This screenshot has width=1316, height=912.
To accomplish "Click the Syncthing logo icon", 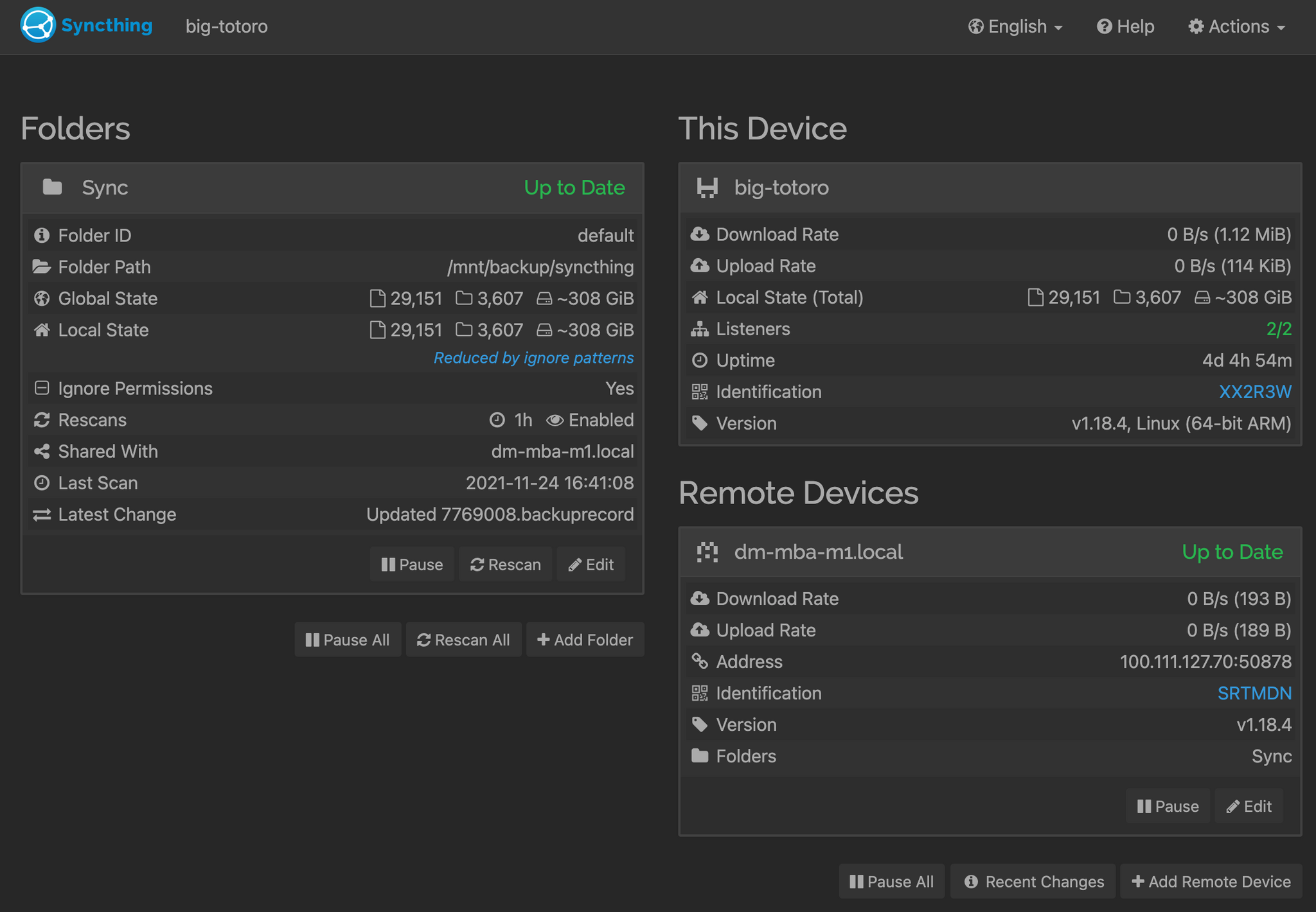I will pos(37,27).
